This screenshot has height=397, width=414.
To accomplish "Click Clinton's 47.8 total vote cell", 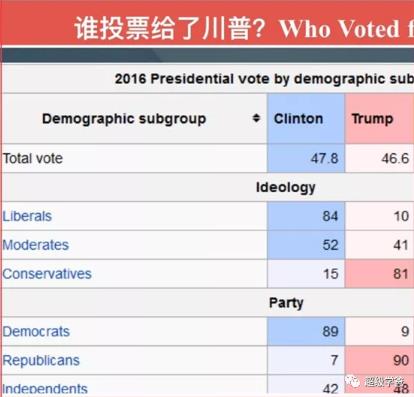I will pos(306,158).
